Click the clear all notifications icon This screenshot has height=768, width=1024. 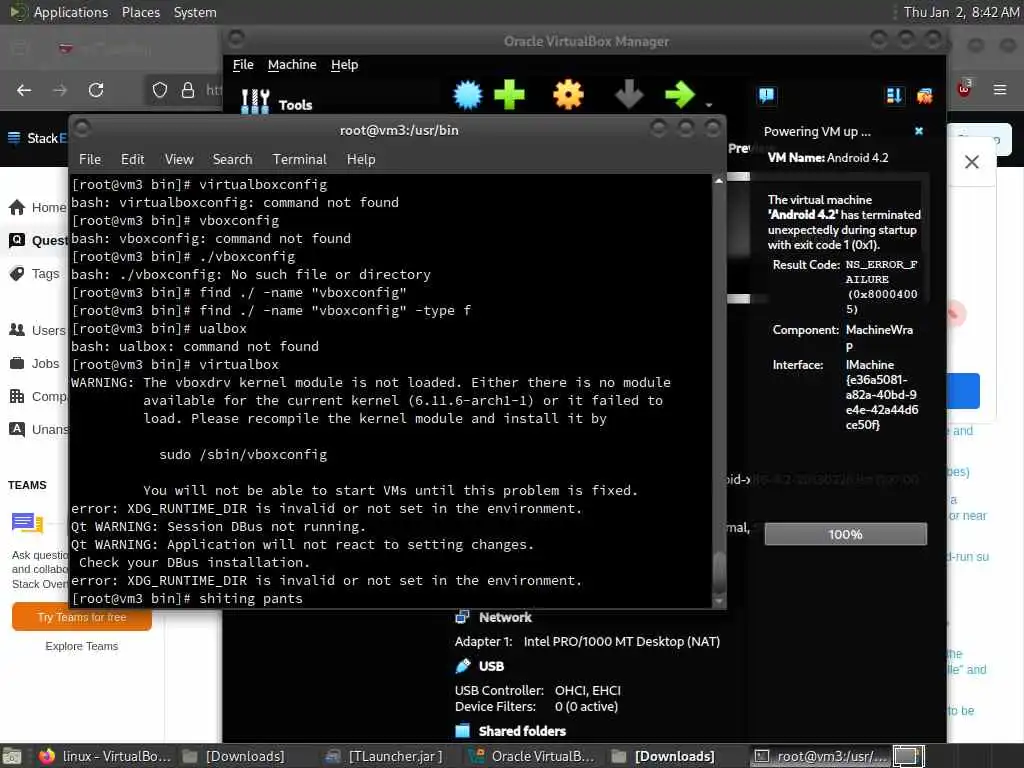pyautogui.click(x=925, y=97)
